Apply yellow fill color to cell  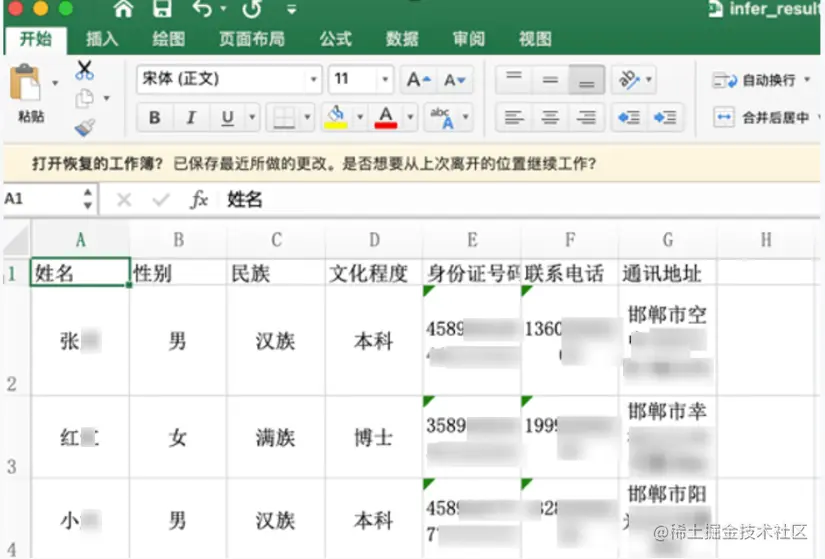[x=336, y=117]
